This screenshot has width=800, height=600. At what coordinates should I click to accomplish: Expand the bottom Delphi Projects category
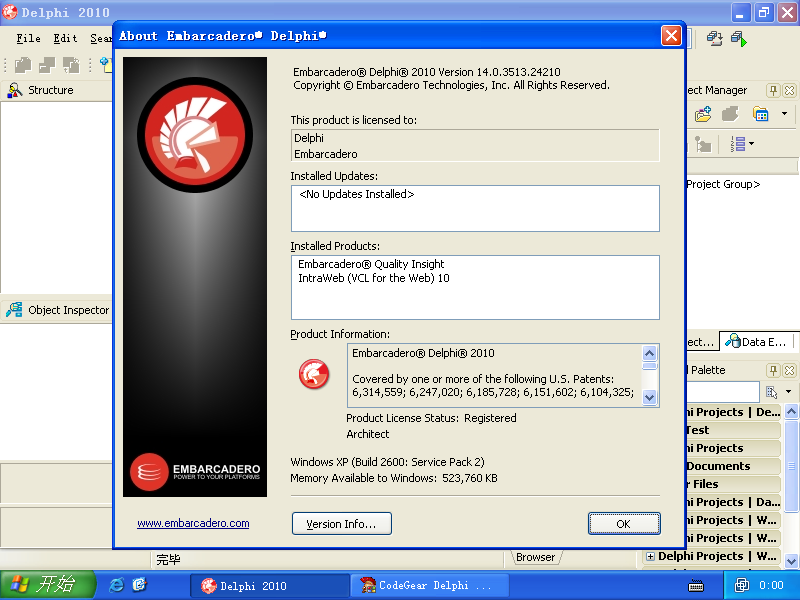tap(650, 556)
